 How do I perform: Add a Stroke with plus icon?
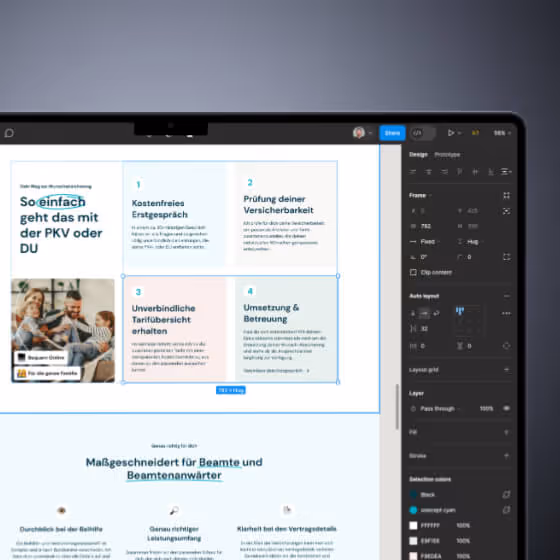(x=506, y=456)
